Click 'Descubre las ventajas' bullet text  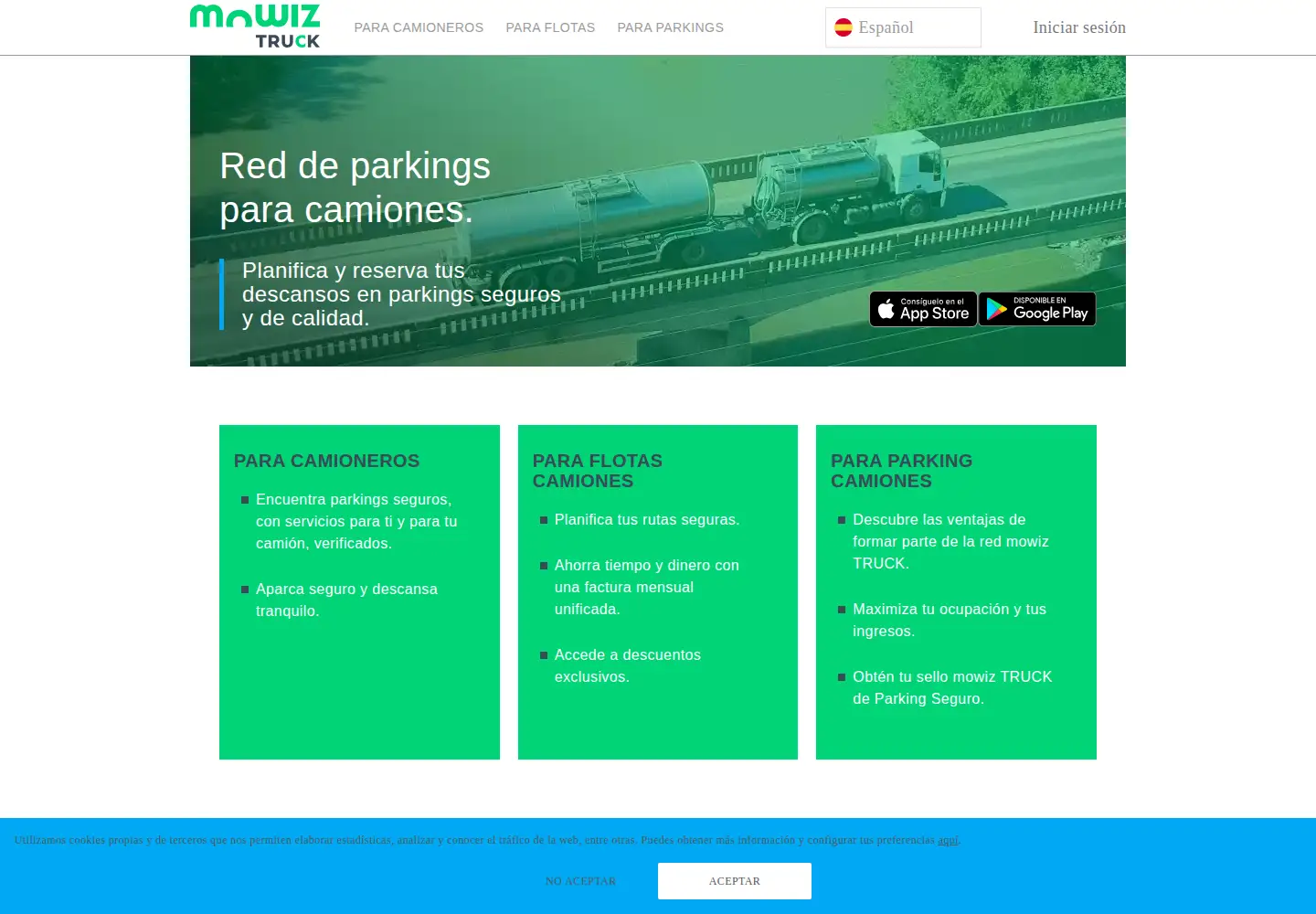pyautogui.click(x=950, y=541)
